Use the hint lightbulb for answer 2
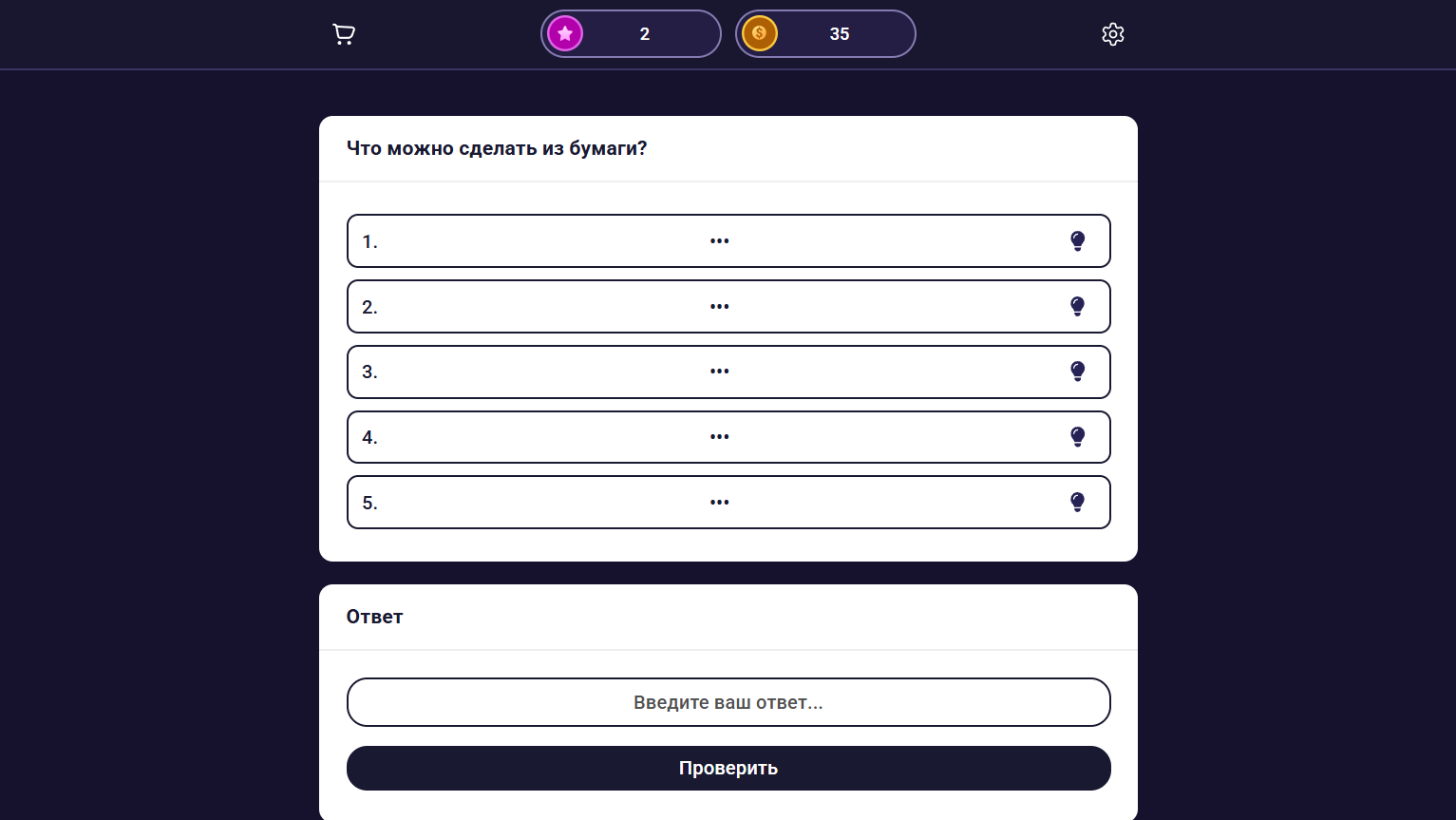This screenshot has height=820, width=1456. [1077, 306]
